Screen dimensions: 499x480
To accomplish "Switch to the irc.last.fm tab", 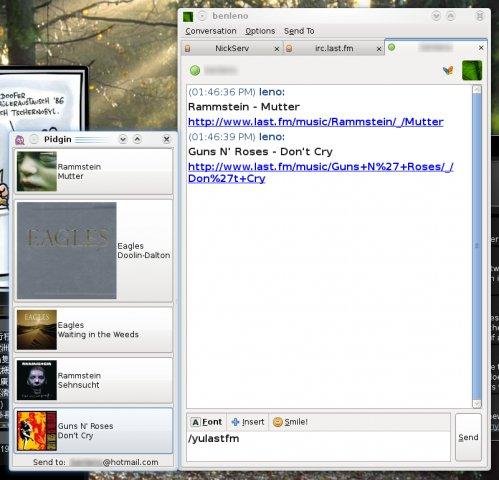I will point(334,48).
